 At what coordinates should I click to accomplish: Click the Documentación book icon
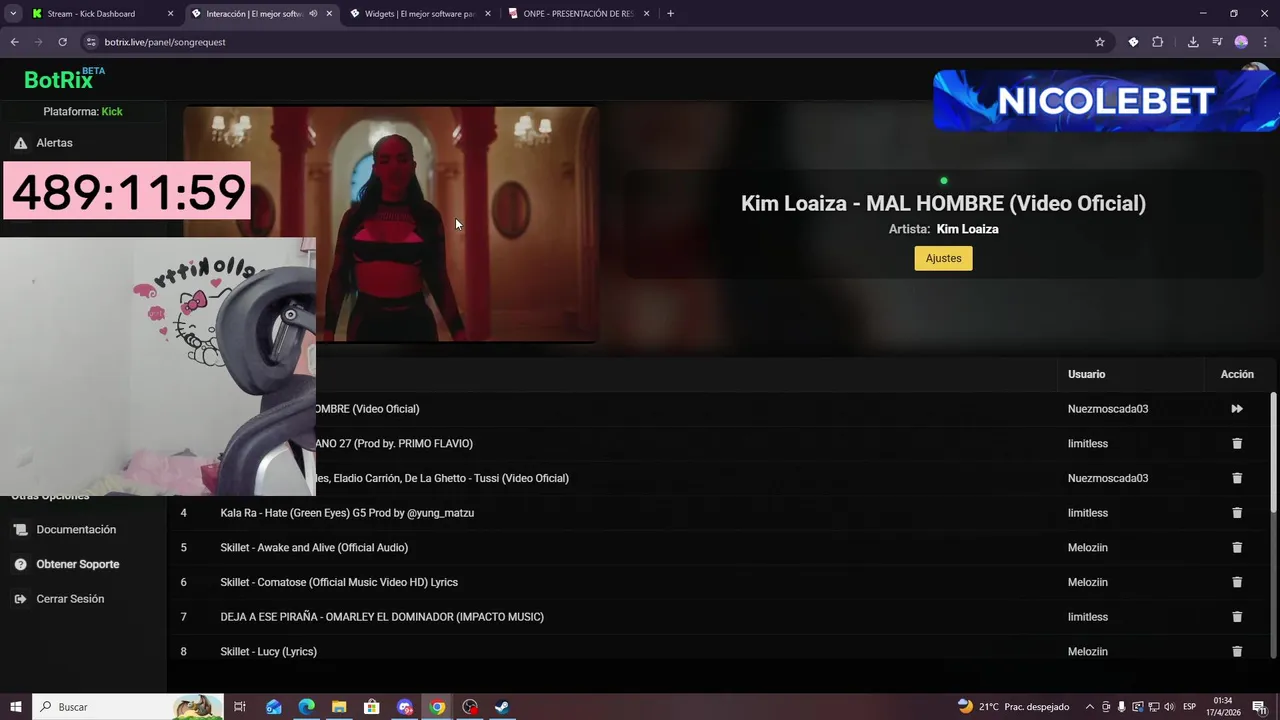pyautogui.click(x=20, y=530)
